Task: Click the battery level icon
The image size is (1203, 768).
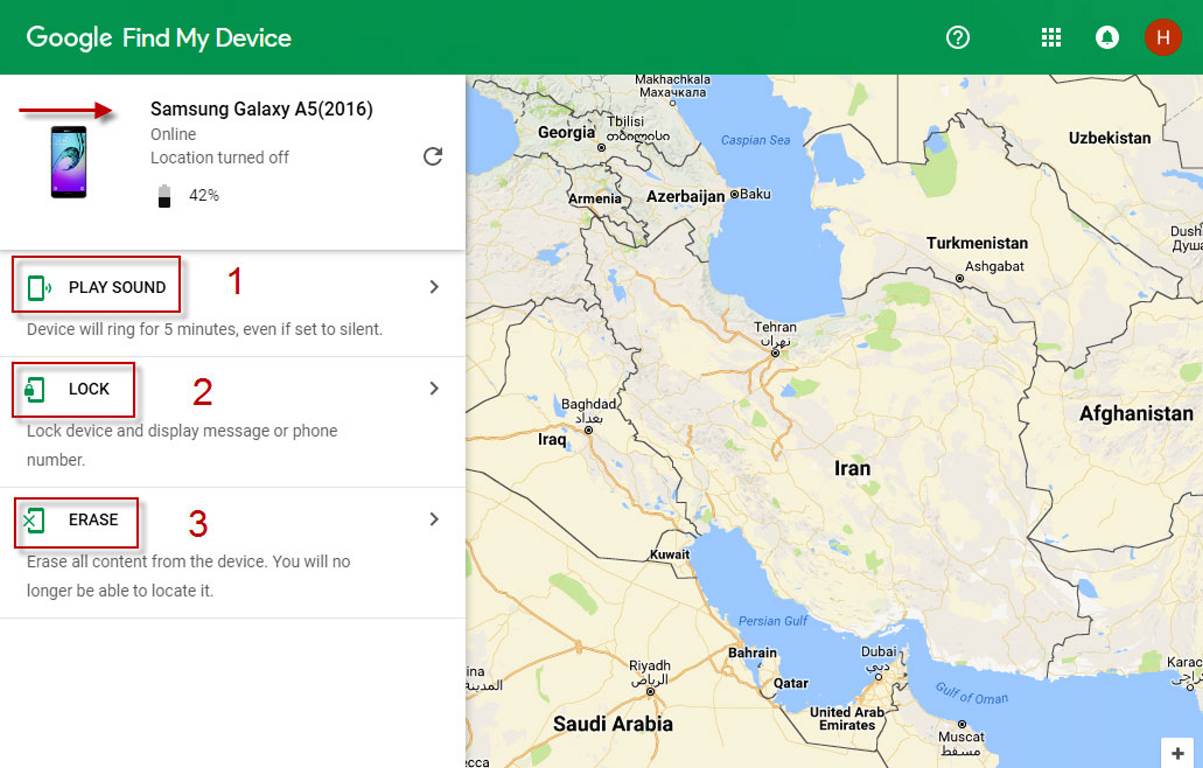Action: [165, 196]
